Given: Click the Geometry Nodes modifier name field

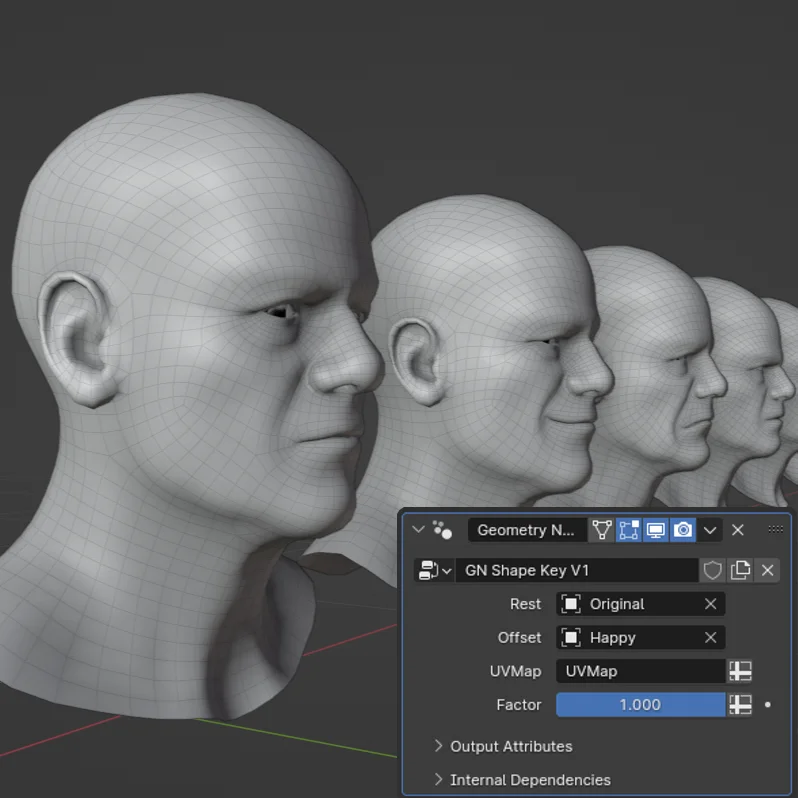Looking at the screenshot, I should click(x=526, y=530).
